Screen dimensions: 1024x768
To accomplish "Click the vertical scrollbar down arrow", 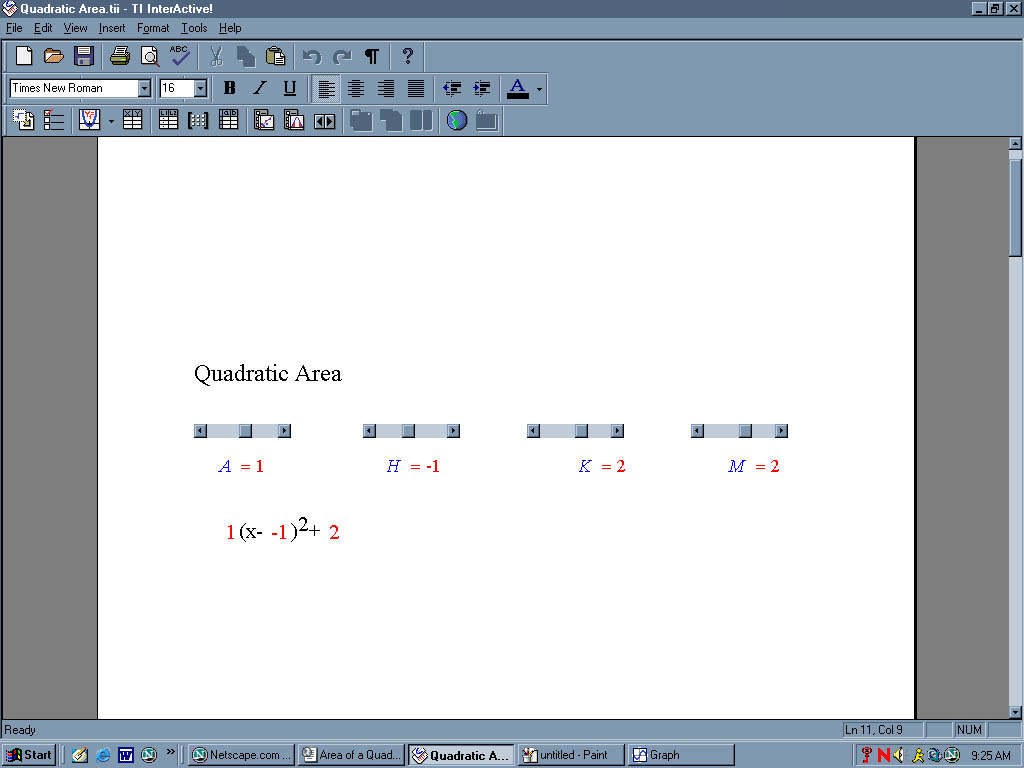I will click(1015, 711).
